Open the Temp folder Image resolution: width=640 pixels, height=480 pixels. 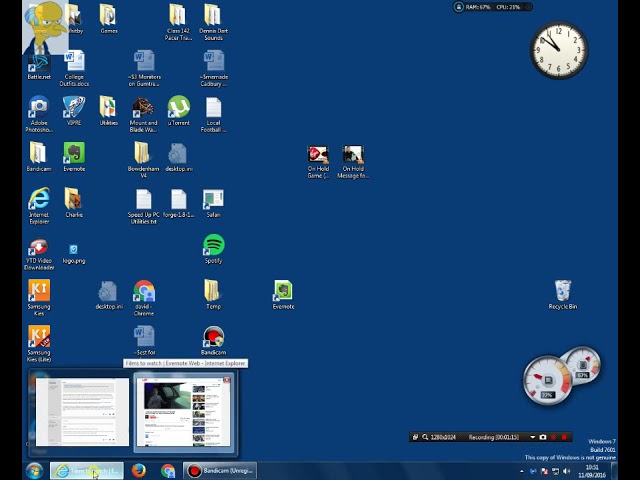click(213, 295)
